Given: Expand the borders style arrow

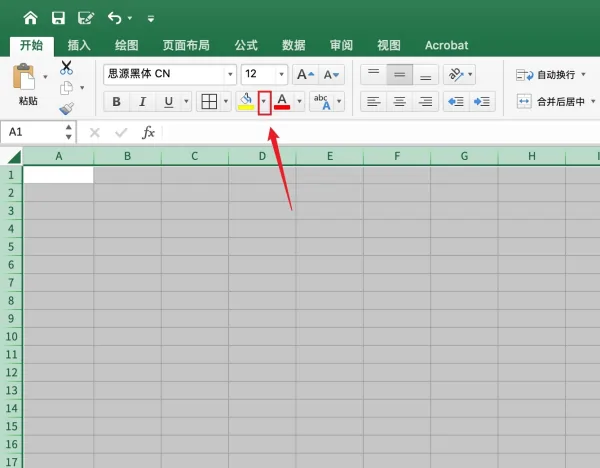Looking at the screenshot, I should [x=226, y=102].
